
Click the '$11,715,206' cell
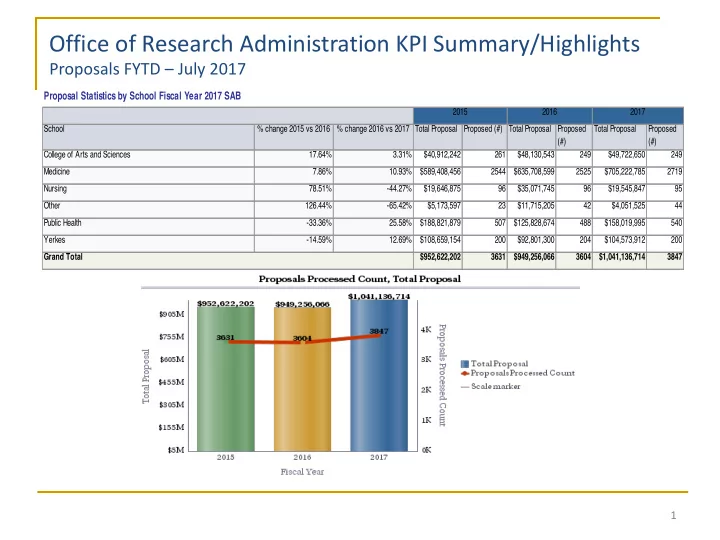click(x=532, y=209)
